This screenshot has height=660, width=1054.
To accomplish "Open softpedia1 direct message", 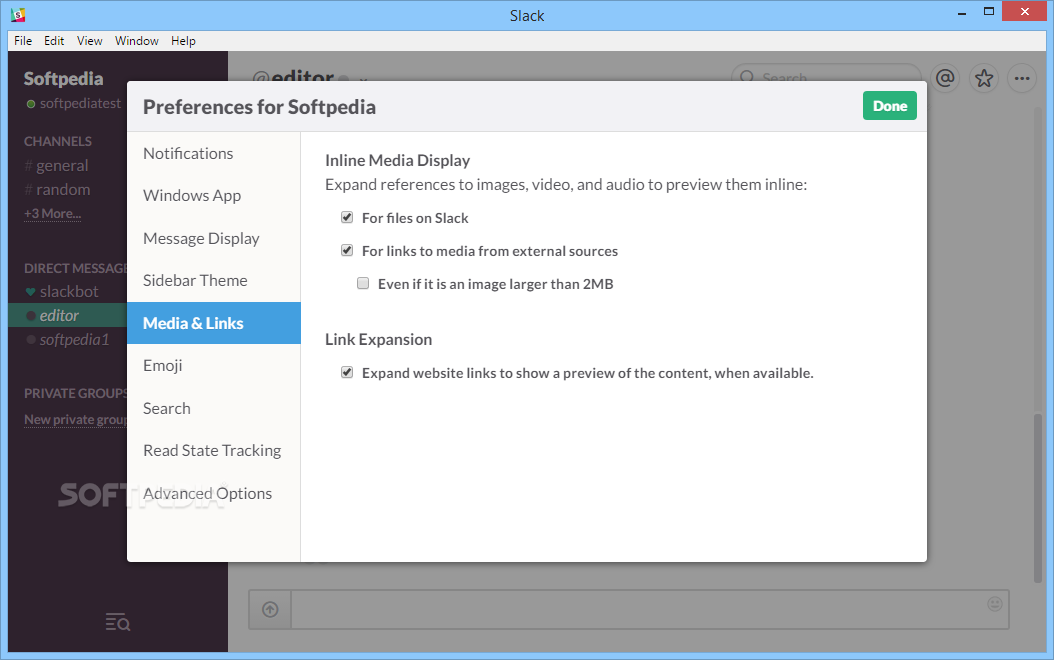I will pos(74,339).
